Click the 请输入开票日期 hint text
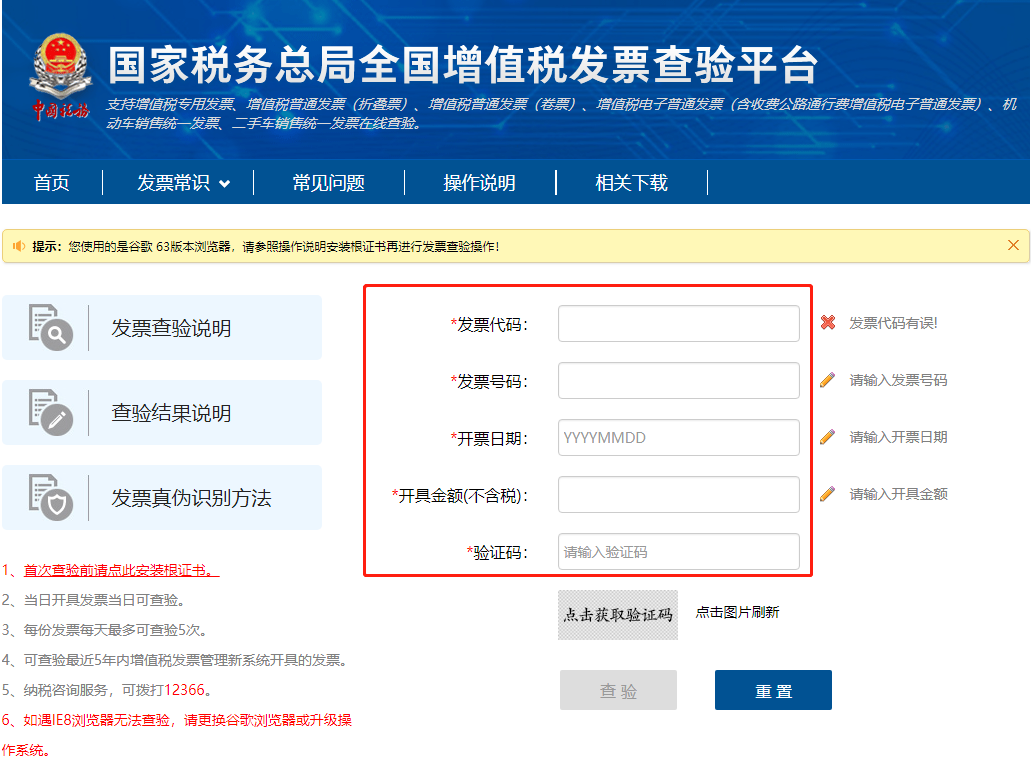This screenshot has width=1031, height=773. [x=898, y=437]
